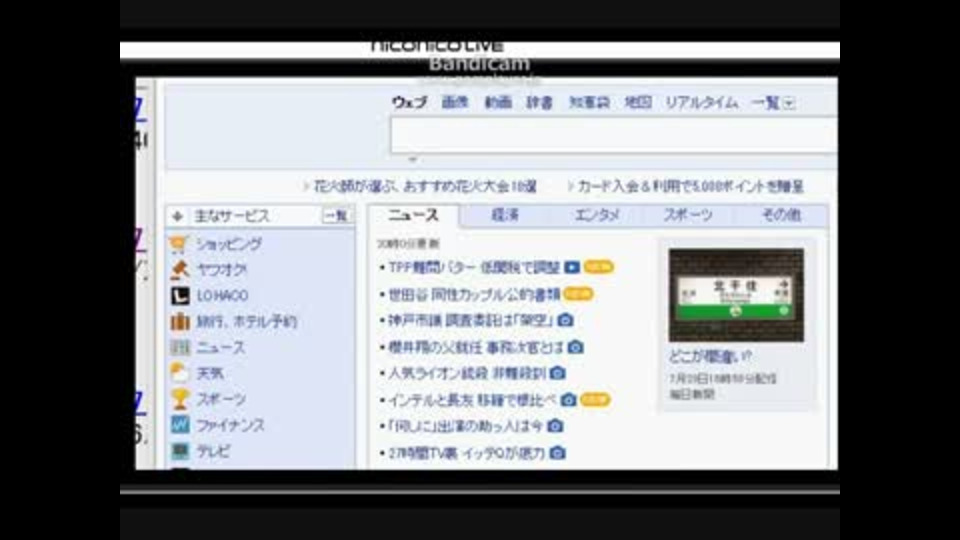
Task: Open the 花火師が選ぶ花火大会 promo link
Action: [426, 186]
